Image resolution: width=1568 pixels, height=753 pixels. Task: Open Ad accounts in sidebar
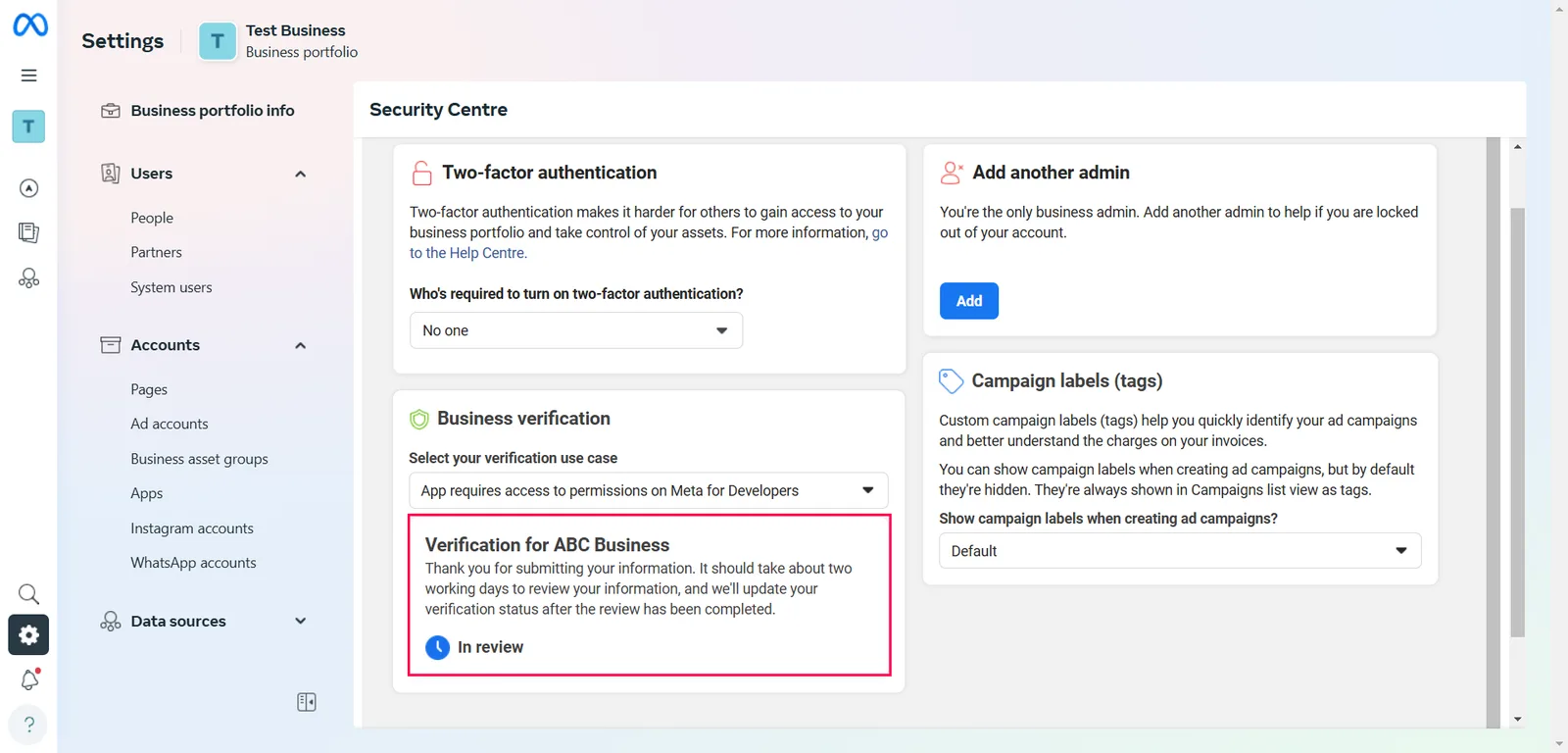[x=170, y=424]
